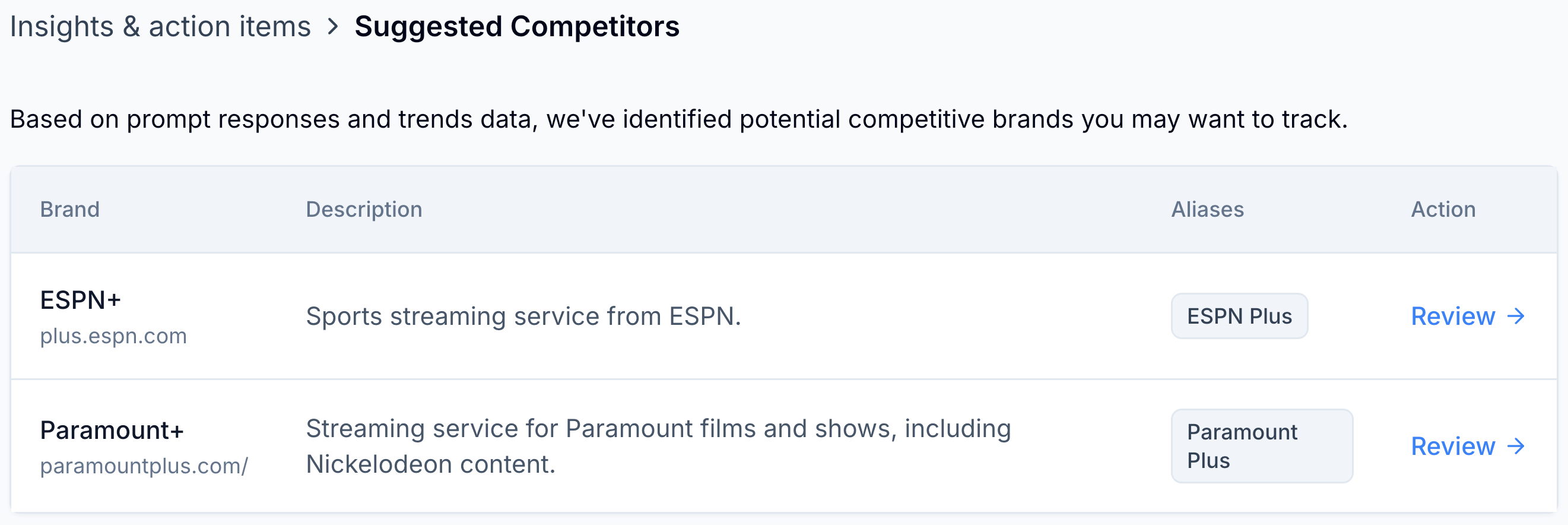The width and height of the screenshot is (1568, 525).
Task: Click the Aliases column header
Action: 1208,210
